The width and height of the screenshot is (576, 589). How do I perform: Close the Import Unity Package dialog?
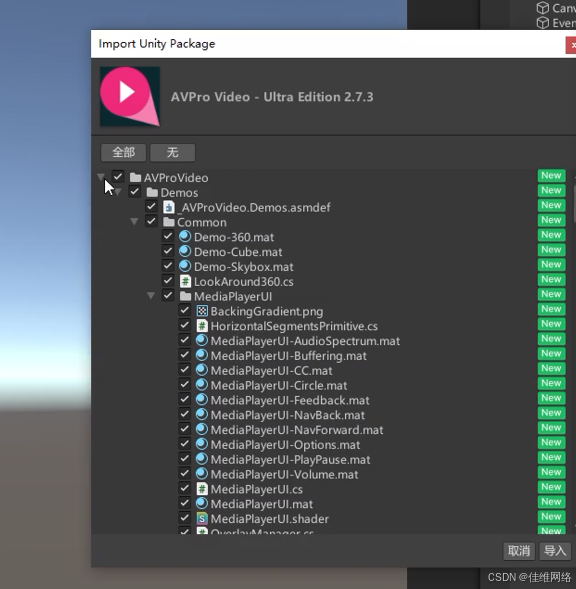[571, 45]
